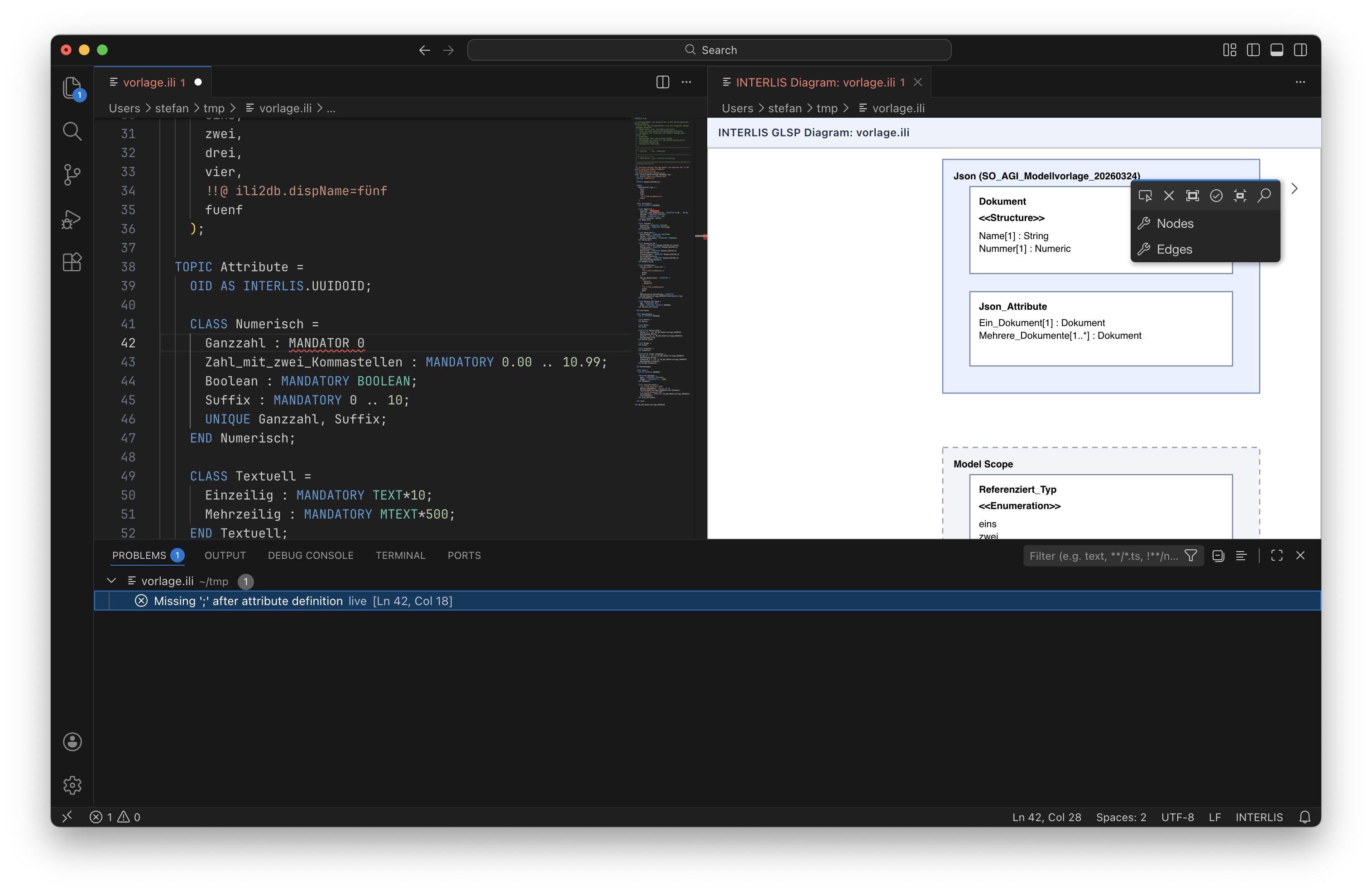Click the Search command center field
Screen dimensions: 1372x894
709,50
